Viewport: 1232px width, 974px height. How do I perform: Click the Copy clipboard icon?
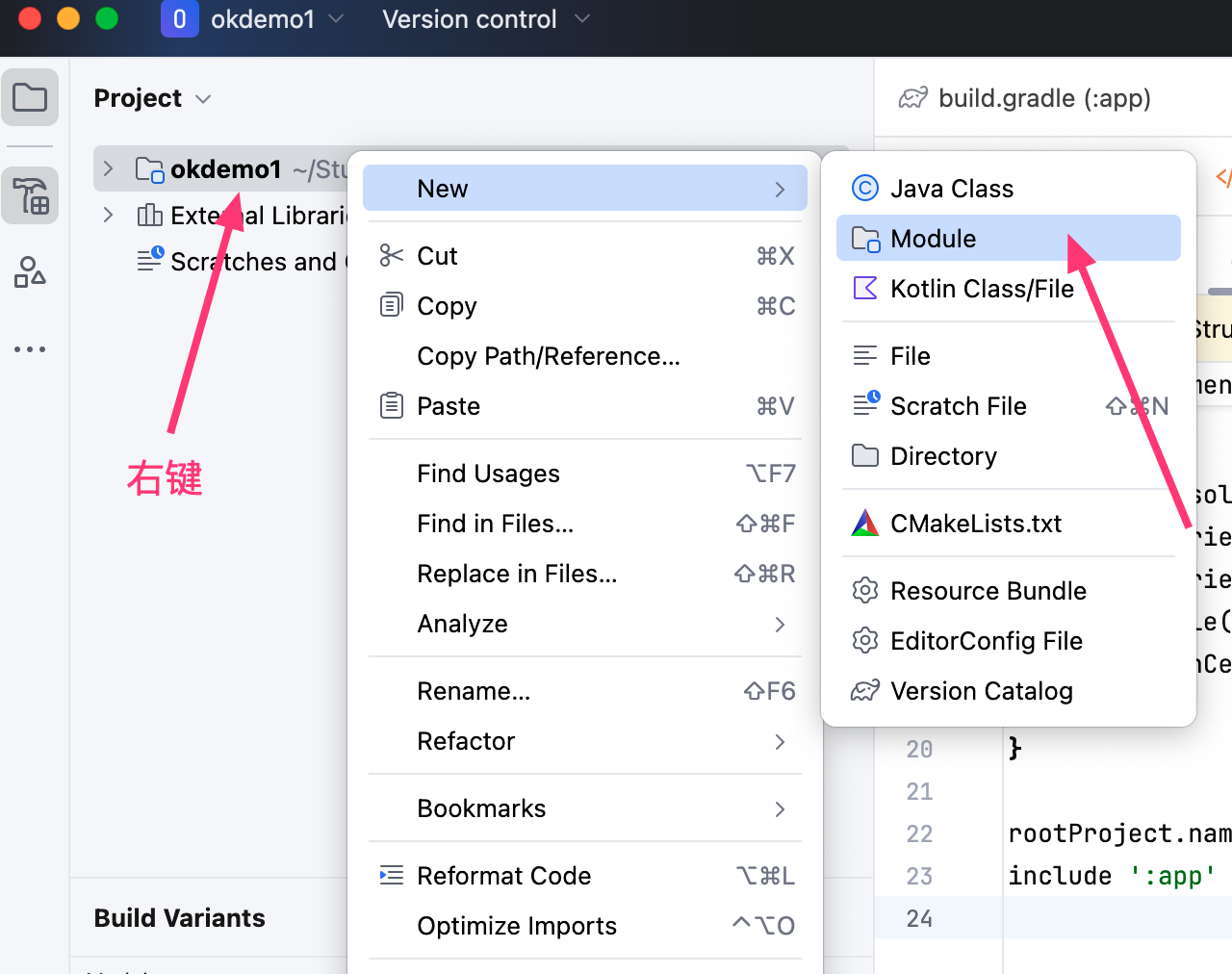point(391,305)
